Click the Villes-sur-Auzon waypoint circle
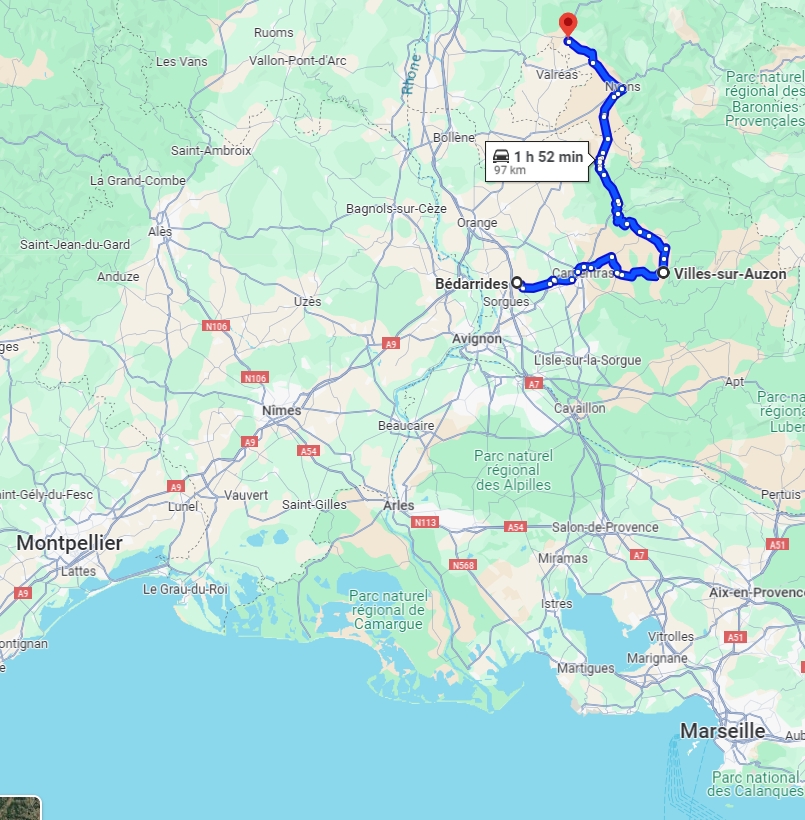Screen dimensions: 805x820 [663, 272]
